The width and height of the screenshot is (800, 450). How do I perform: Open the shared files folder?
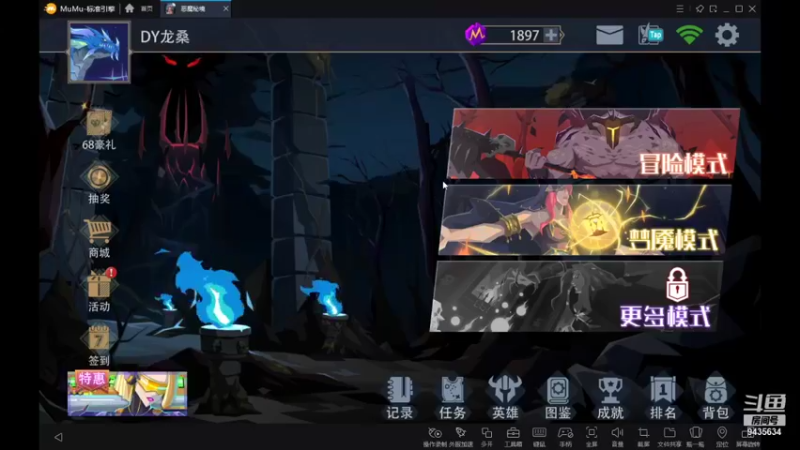point(669,437)
